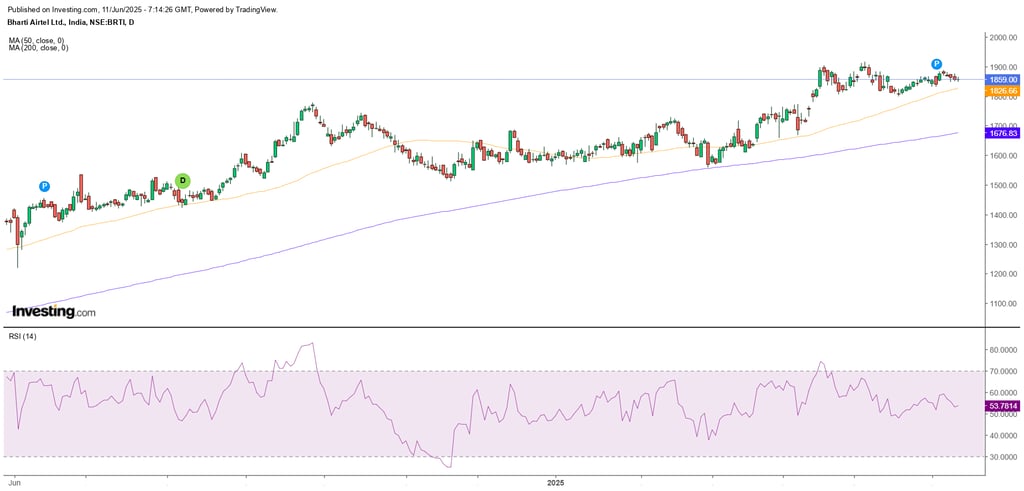Click the Published on Investing.com header text
The width and height of the screenshot is (1024, 491).
coord(142,10)
